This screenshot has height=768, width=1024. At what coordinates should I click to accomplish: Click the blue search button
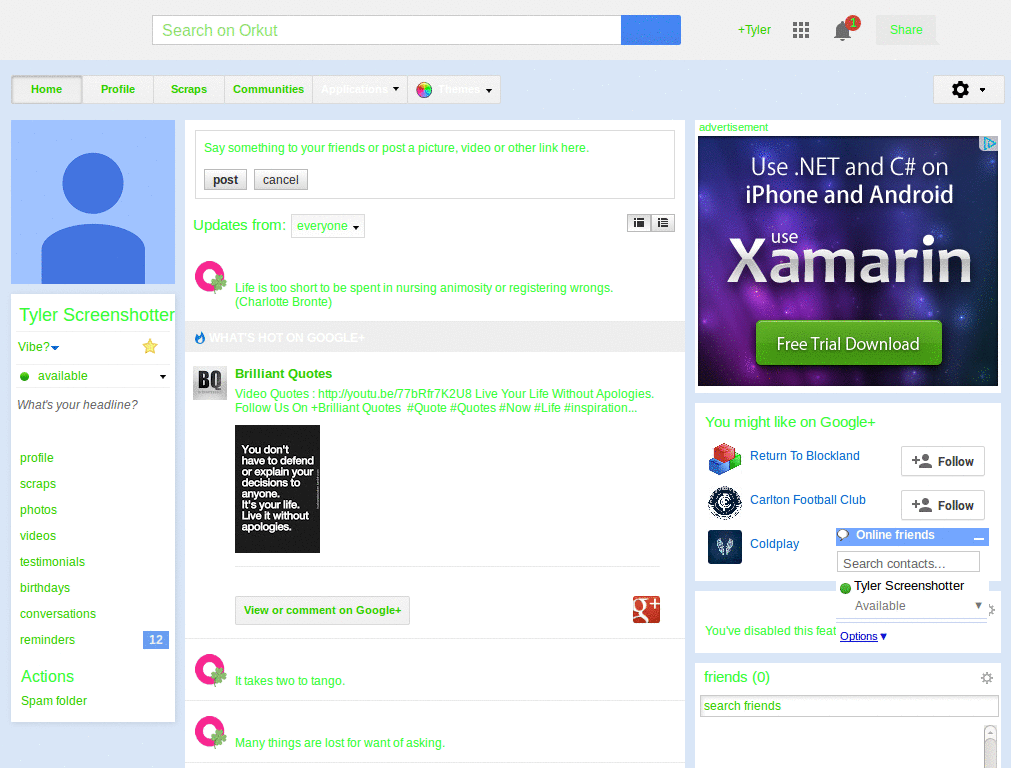650,30
